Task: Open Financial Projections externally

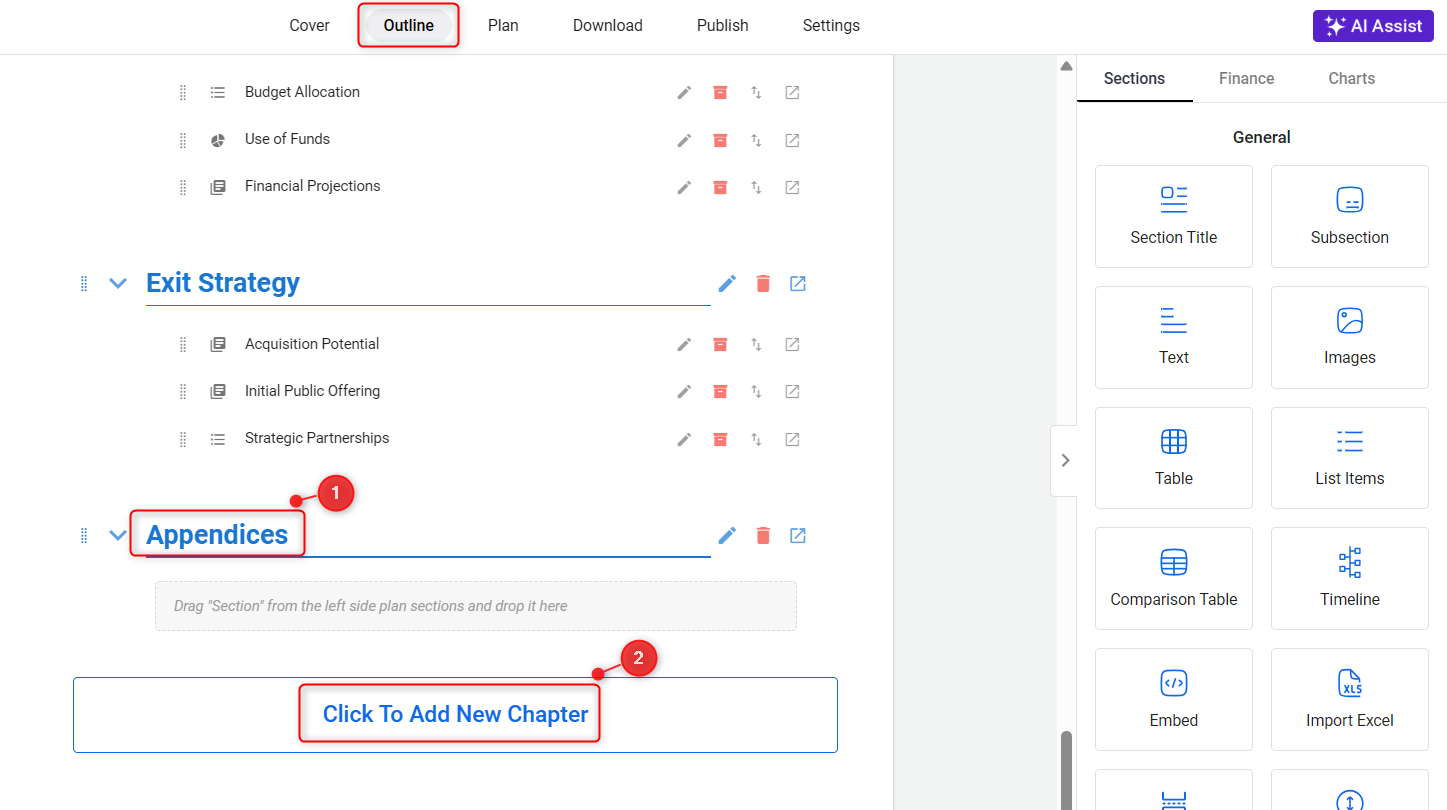Action: [x=792, y=187]
